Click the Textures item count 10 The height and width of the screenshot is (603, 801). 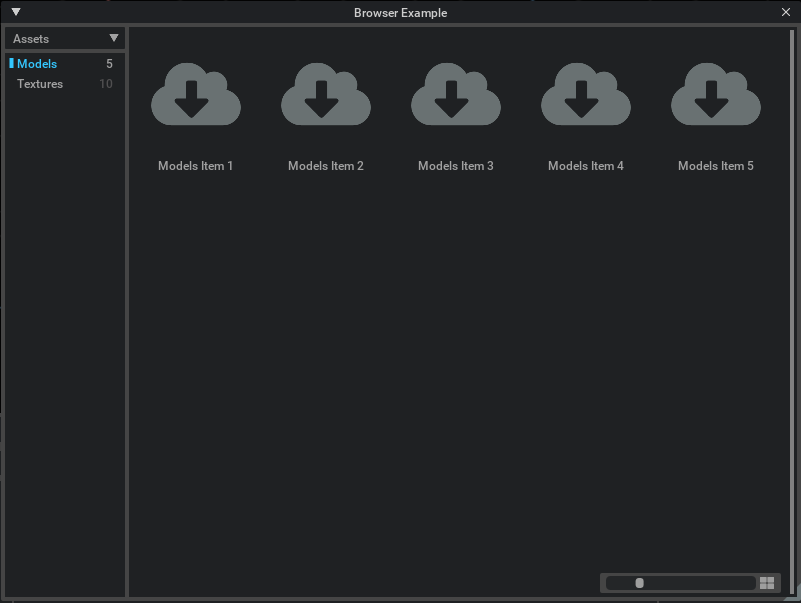107,84
